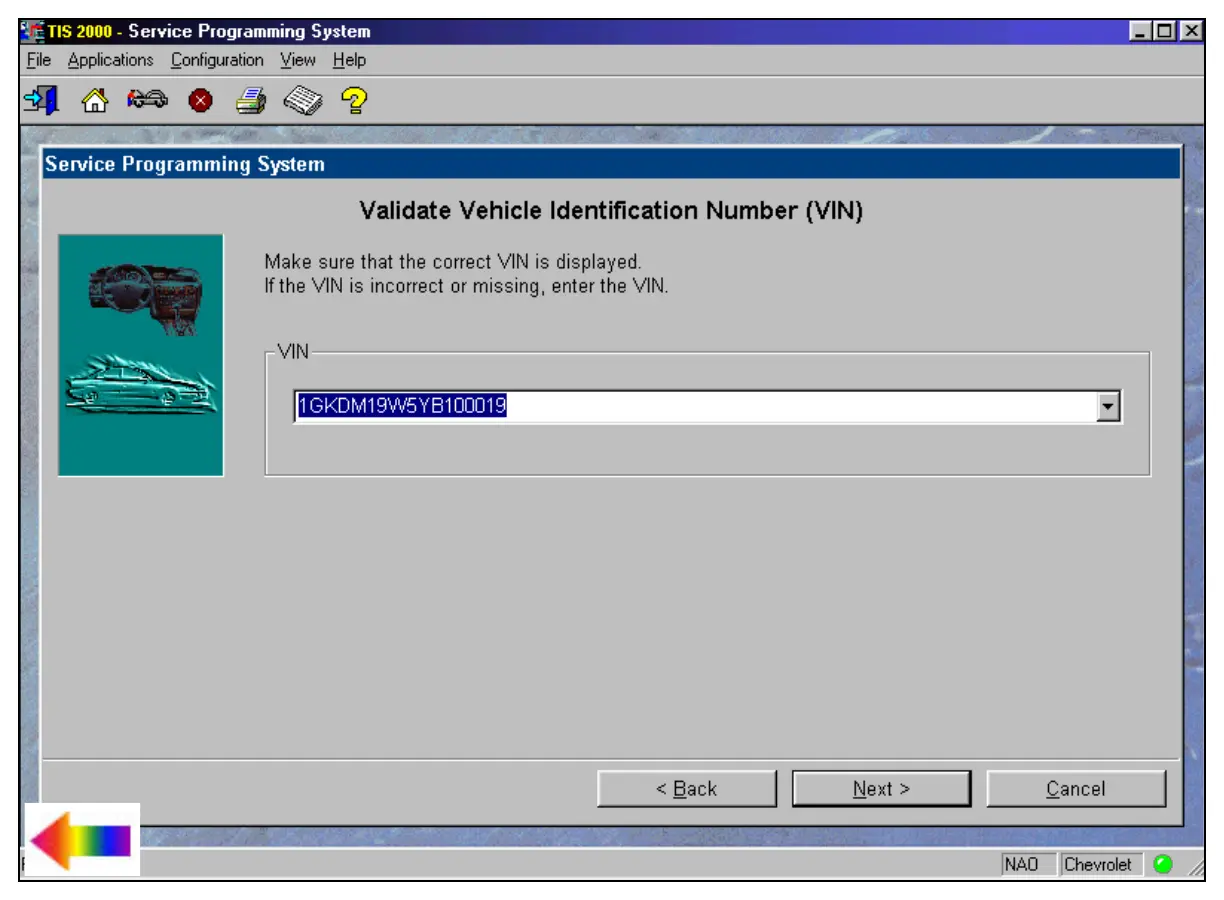Open the Configuration menu
The height and width of the screenshot is (900, 1224).
tap(217, 60)
